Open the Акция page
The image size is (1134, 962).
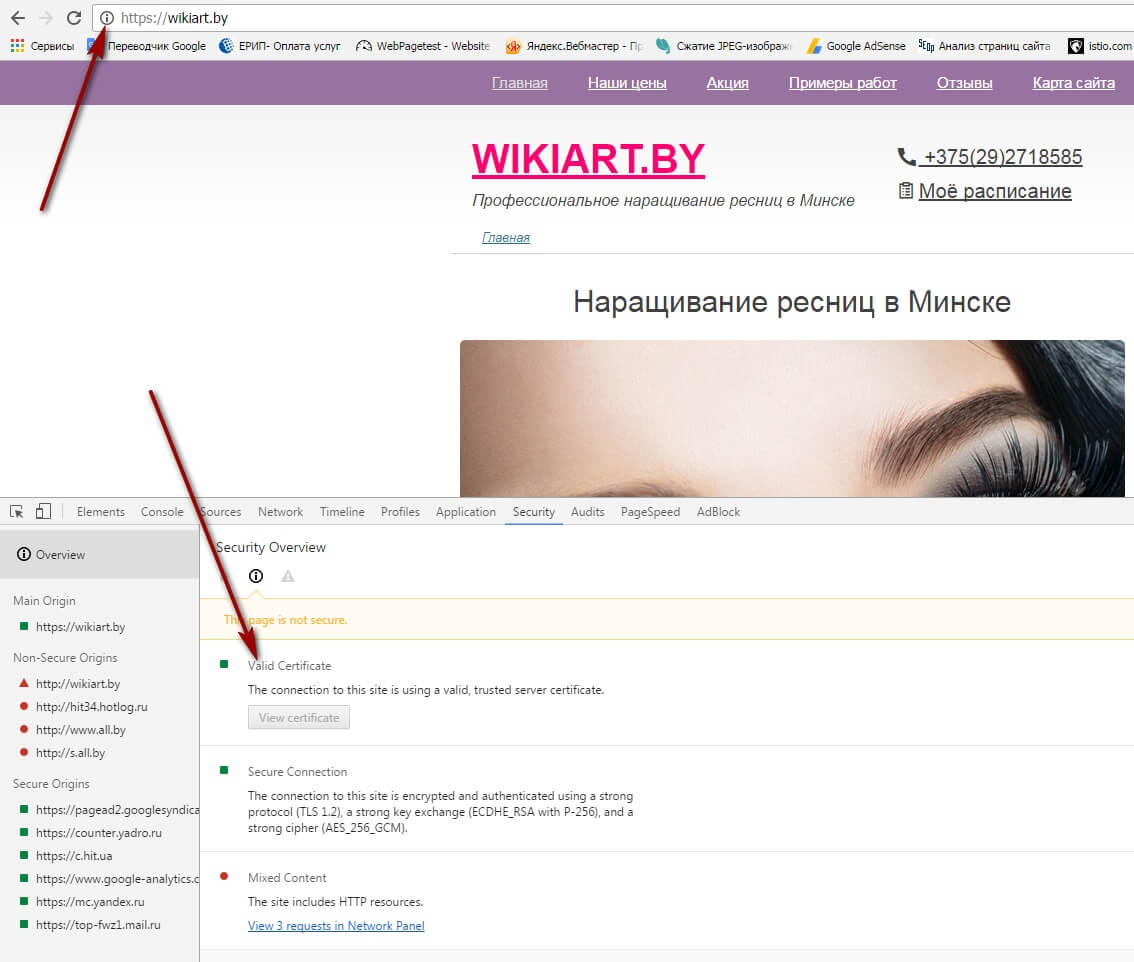(x=728, y=82)
